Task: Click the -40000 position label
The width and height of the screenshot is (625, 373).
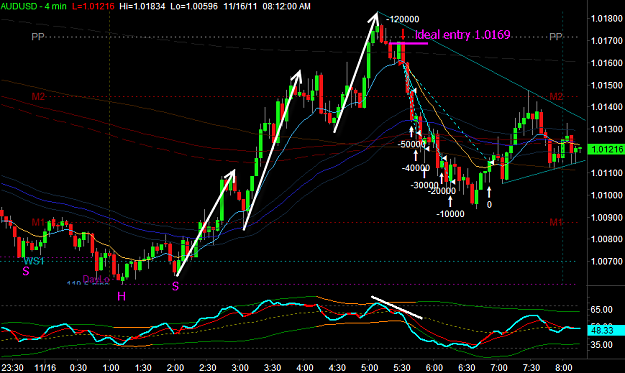Action: [416, 168]
